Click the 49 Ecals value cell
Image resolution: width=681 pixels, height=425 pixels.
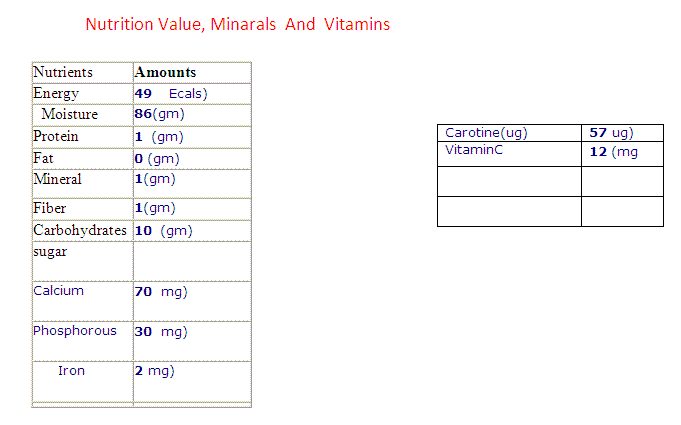[192, 94]
